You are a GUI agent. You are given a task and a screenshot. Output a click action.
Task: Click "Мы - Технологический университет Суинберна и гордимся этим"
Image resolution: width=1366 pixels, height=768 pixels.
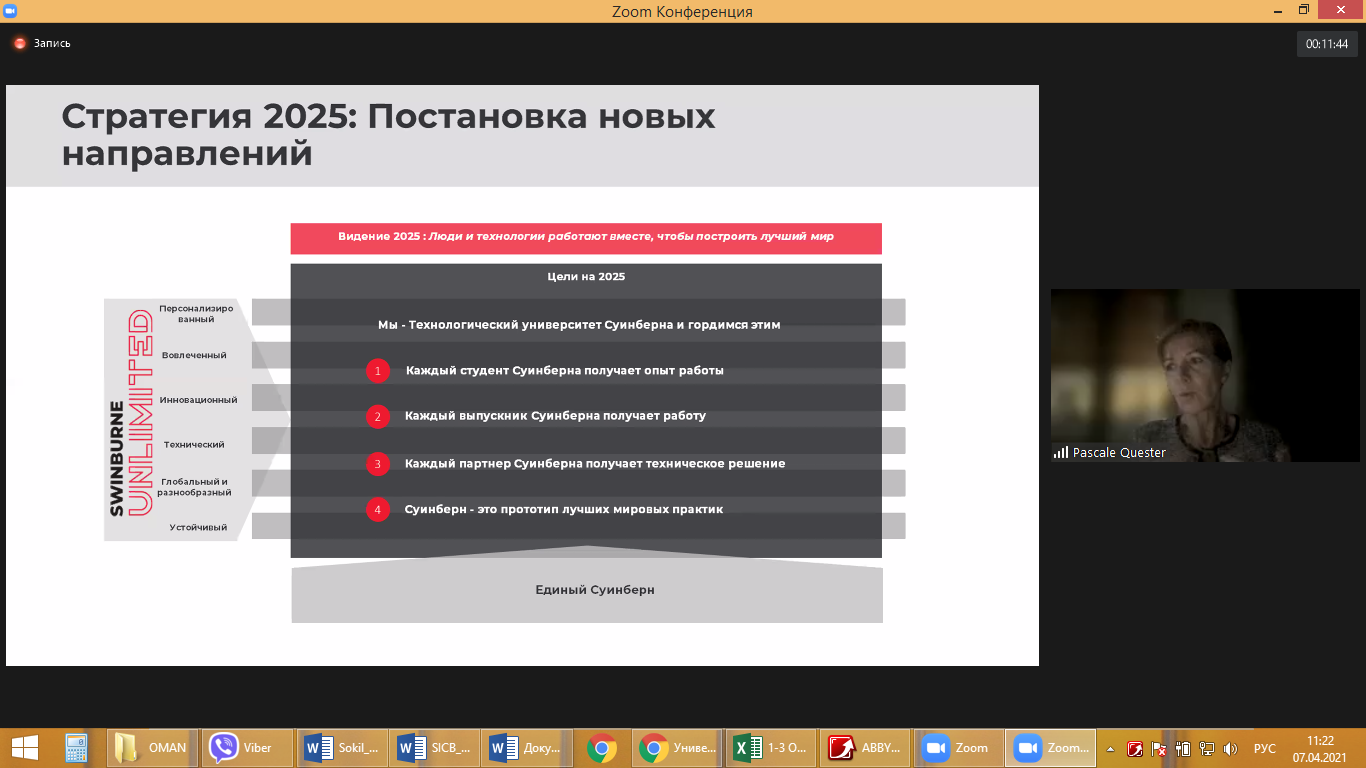click(x=579, y=324)
